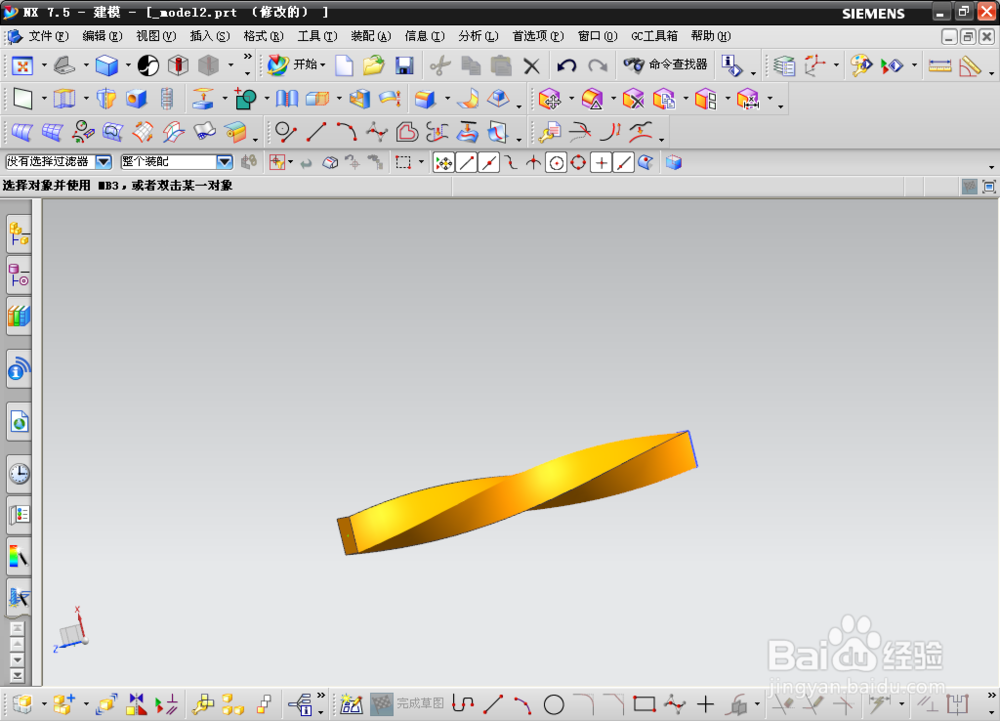Expand the 开始 button dropdown arrow

323,65
